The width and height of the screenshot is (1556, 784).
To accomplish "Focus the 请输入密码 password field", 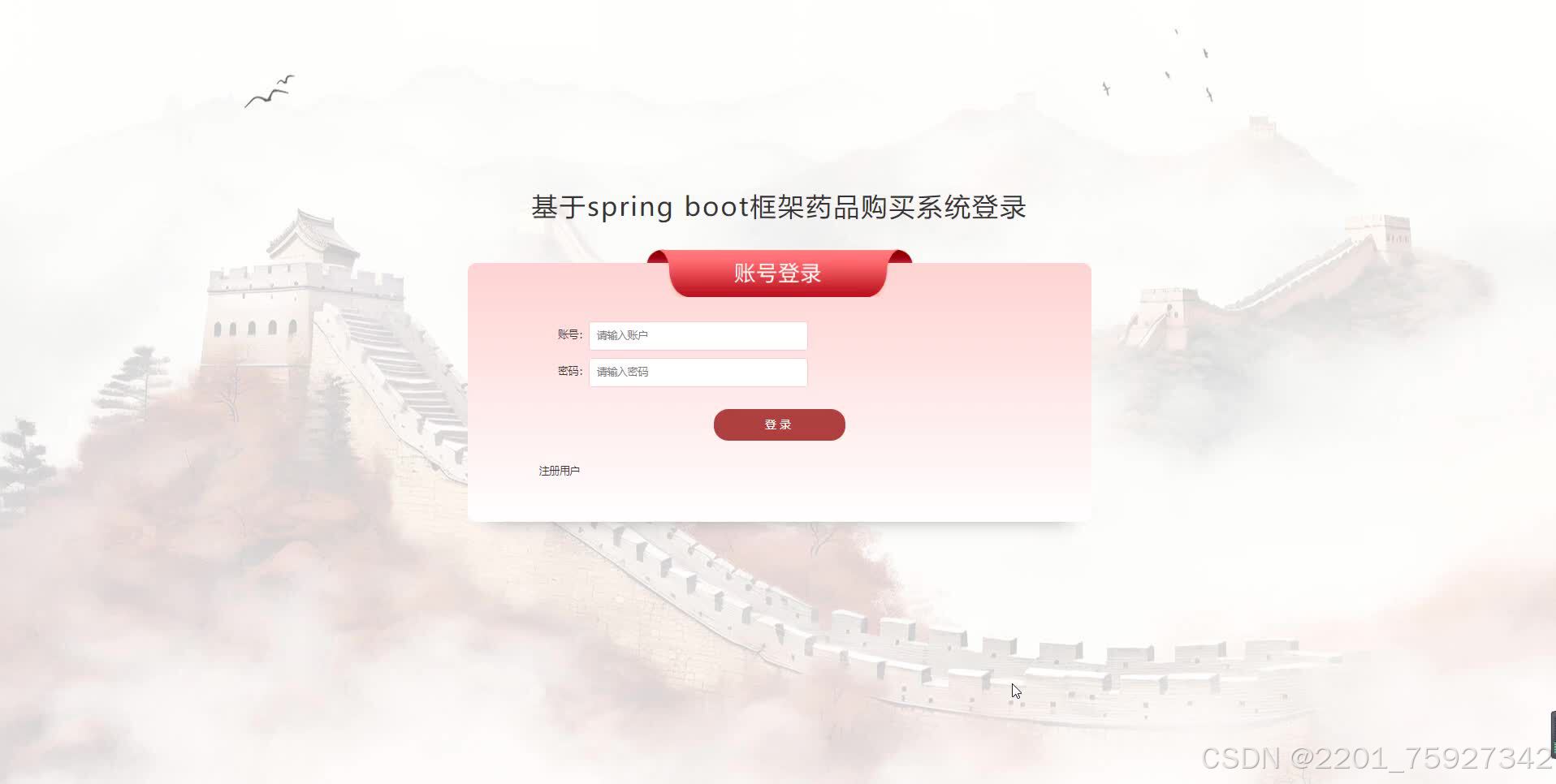I will tap(698, 372).
